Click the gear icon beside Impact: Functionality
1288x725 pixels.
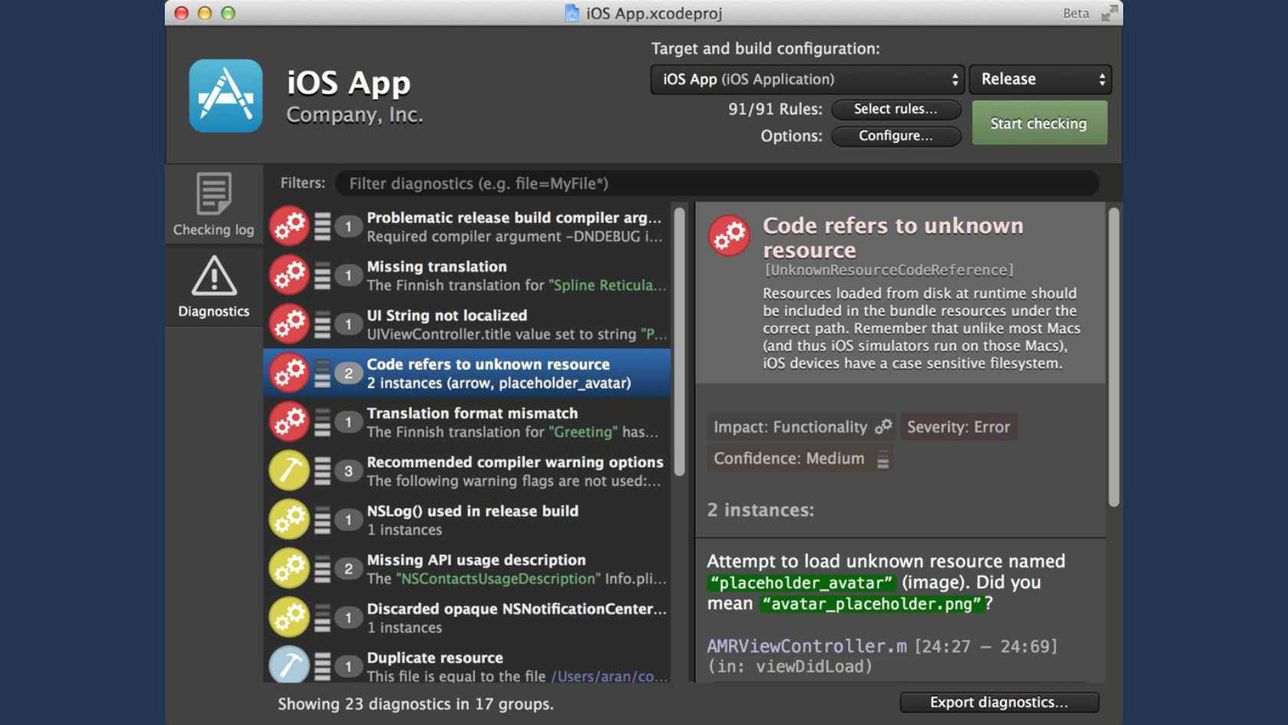pos(883,427)
